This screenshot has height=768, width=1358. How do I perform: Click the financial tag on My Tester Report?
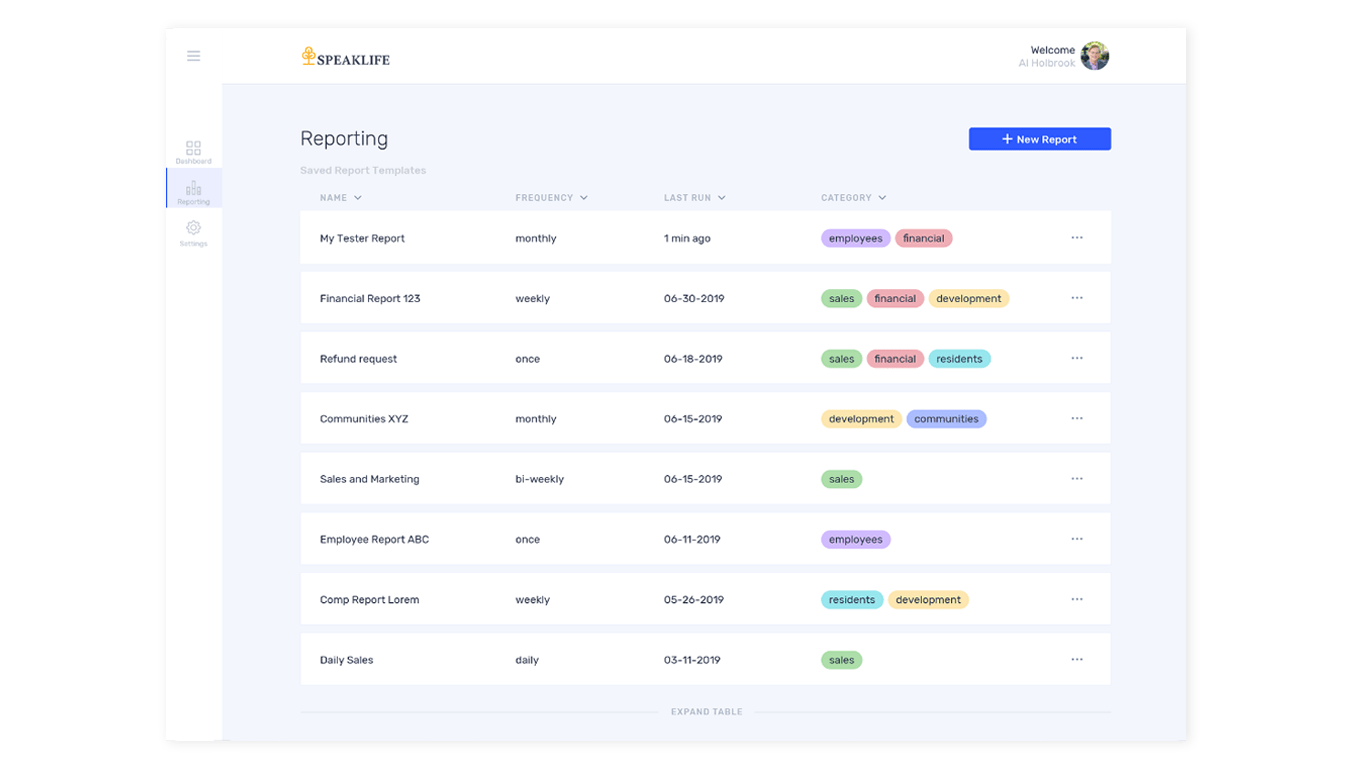[x=924, y=238]
